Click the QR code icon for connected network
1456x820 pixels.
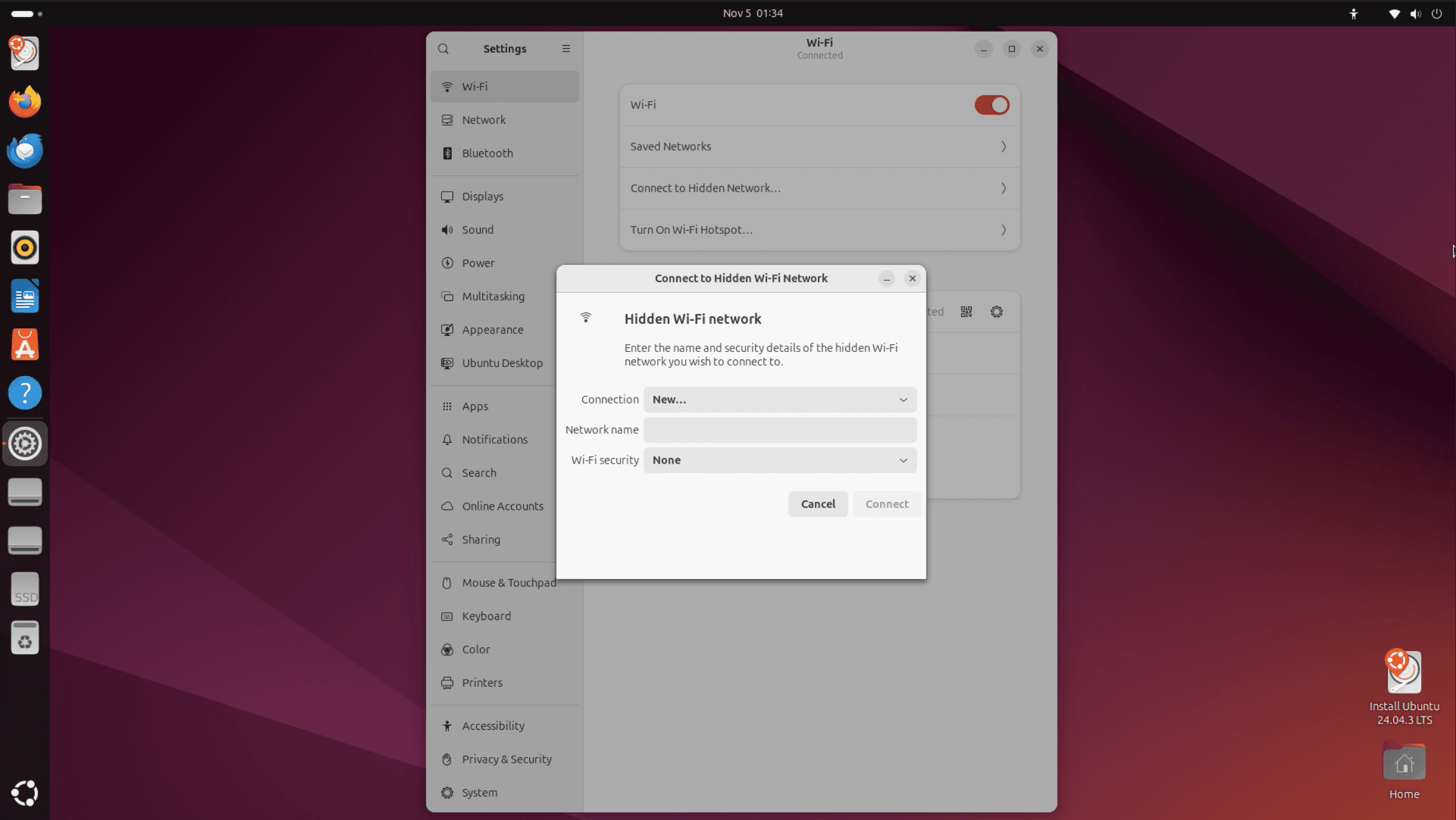click(x=966, y=312)
